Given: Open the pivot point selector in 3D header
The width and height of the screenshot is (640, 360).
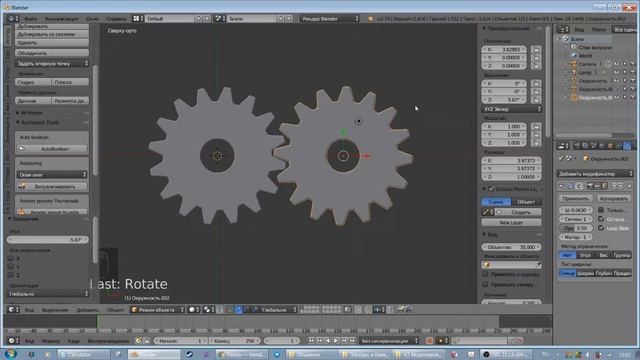Looking at the screenshot, I should coord(209,310).
